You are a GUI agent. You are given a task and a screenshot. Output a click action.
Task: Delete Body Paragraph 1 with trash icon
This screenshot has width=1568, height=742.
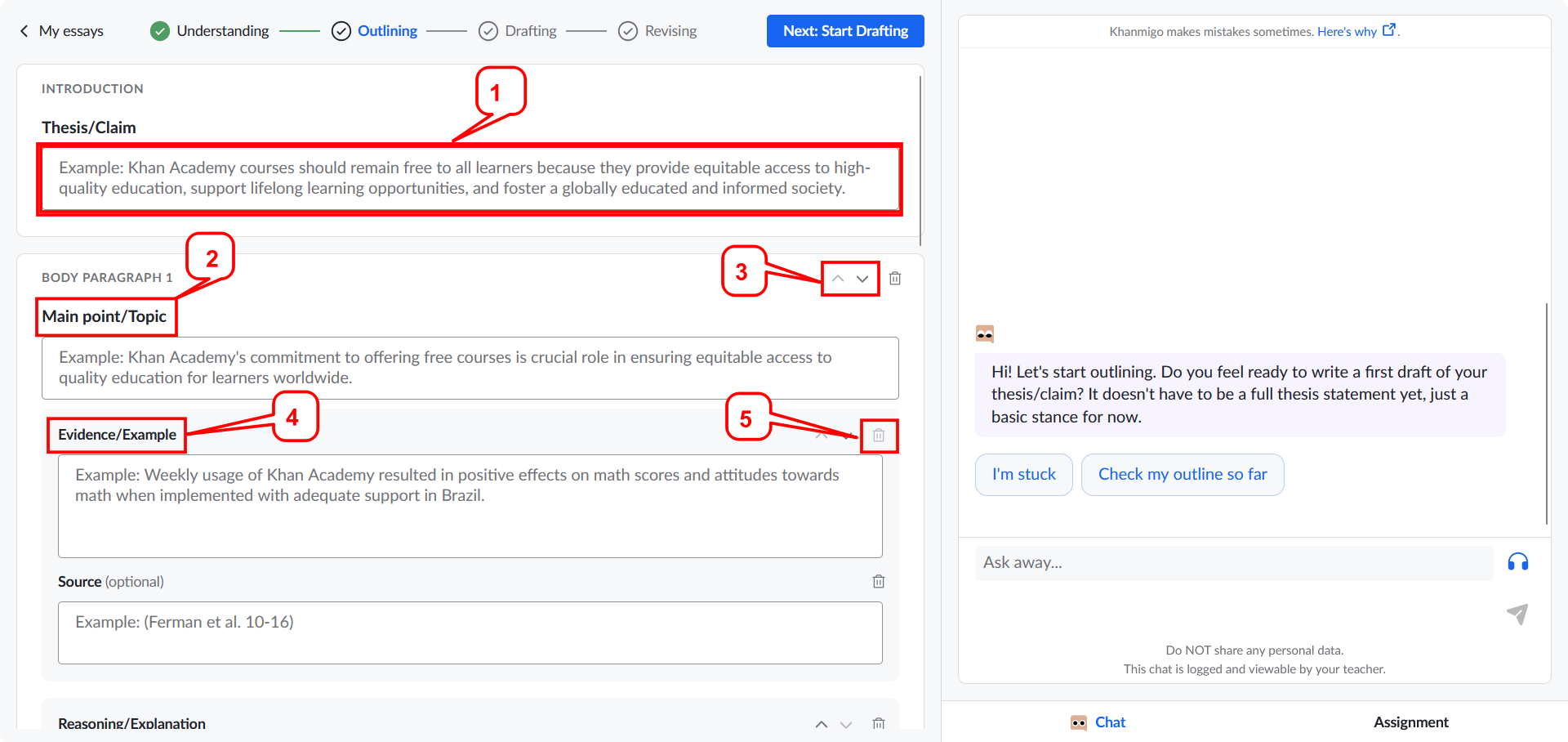coord(895,279)
